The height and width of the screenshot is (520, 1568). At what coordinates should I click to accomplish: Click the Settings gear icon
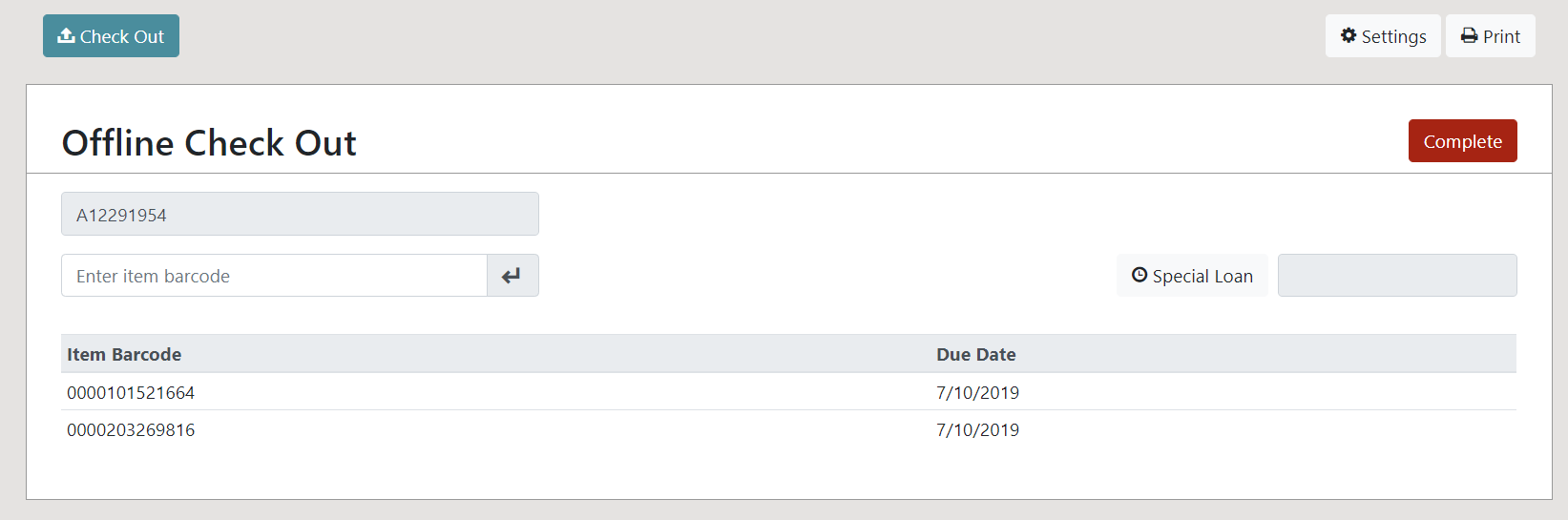1348,35
